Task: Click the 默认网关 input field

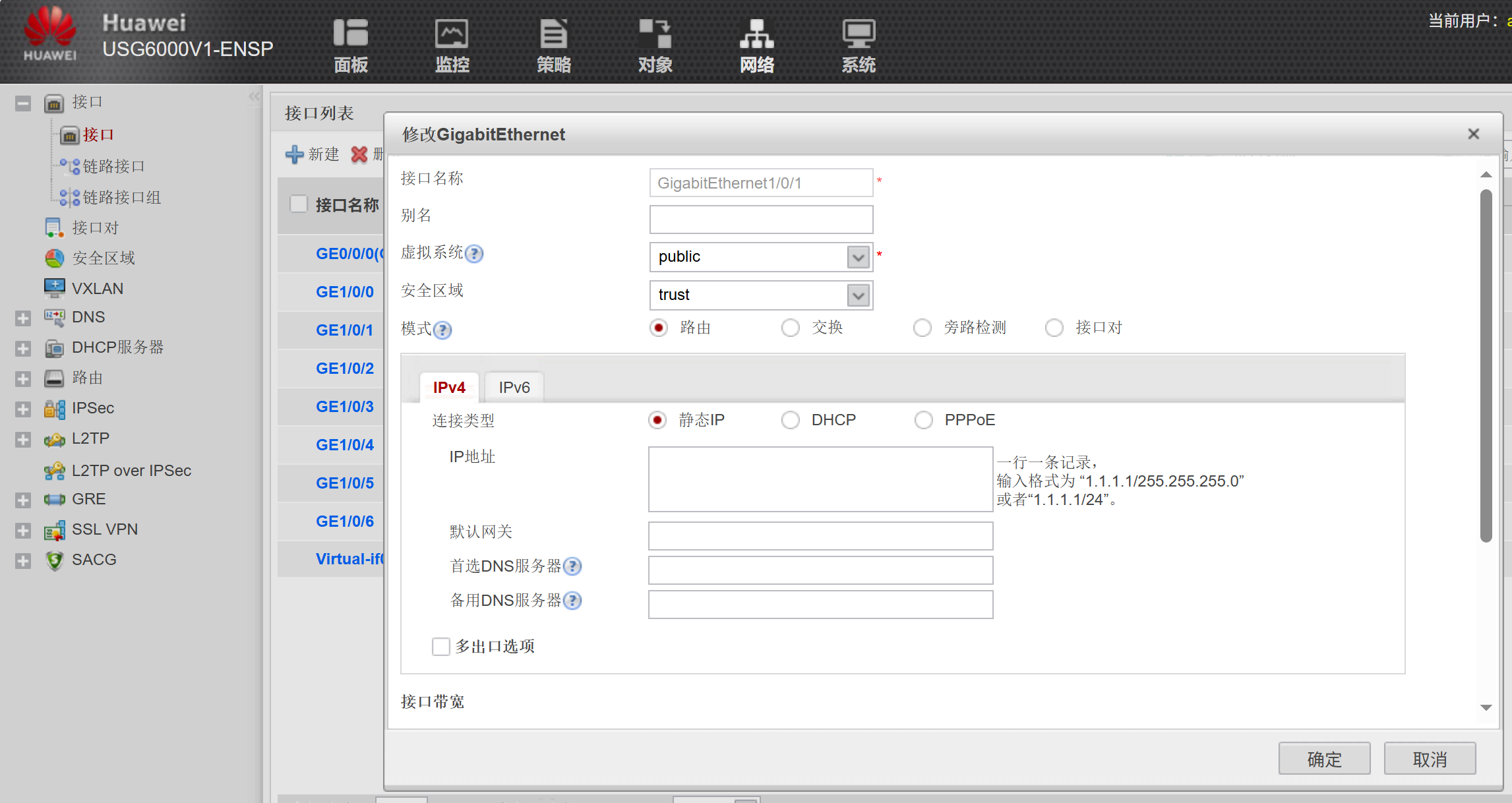Action: tap(820, 536)
